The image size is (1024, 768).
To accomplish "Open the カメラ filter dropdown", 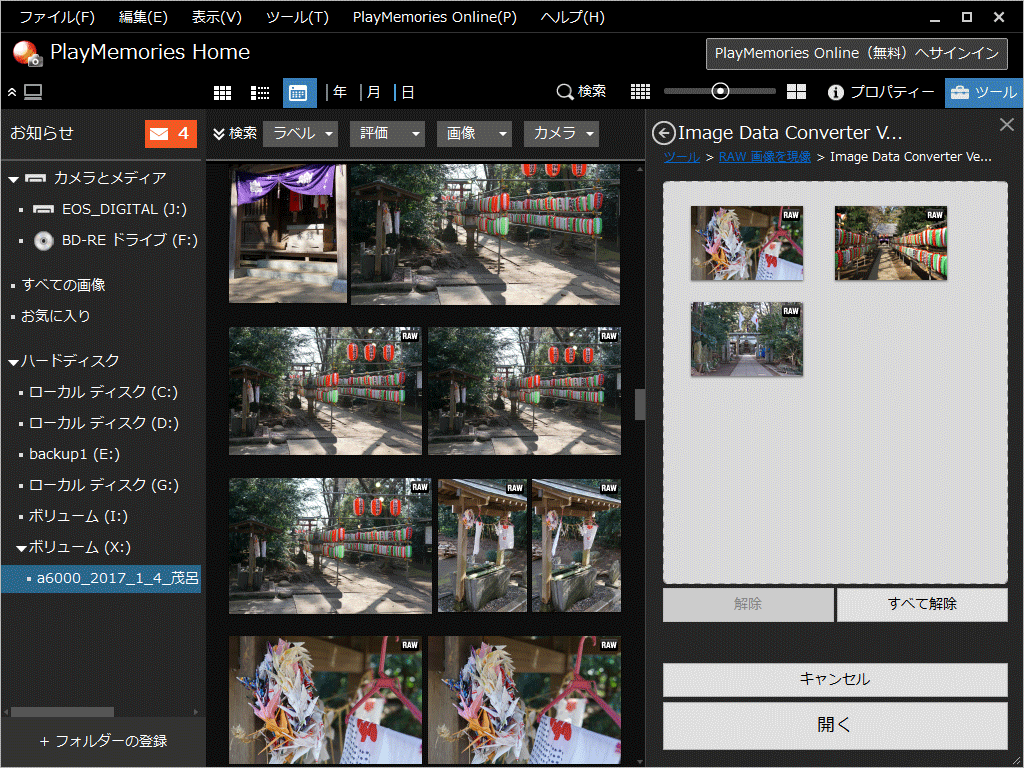I will (561, 134).
